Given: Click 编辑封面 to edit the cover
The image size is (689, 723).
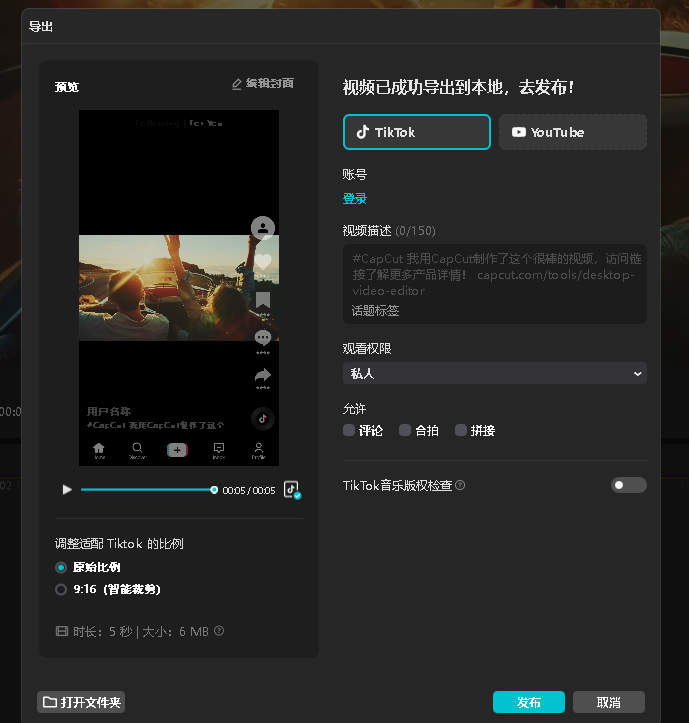Looking at the screenshot, I should tap(262, 83).
